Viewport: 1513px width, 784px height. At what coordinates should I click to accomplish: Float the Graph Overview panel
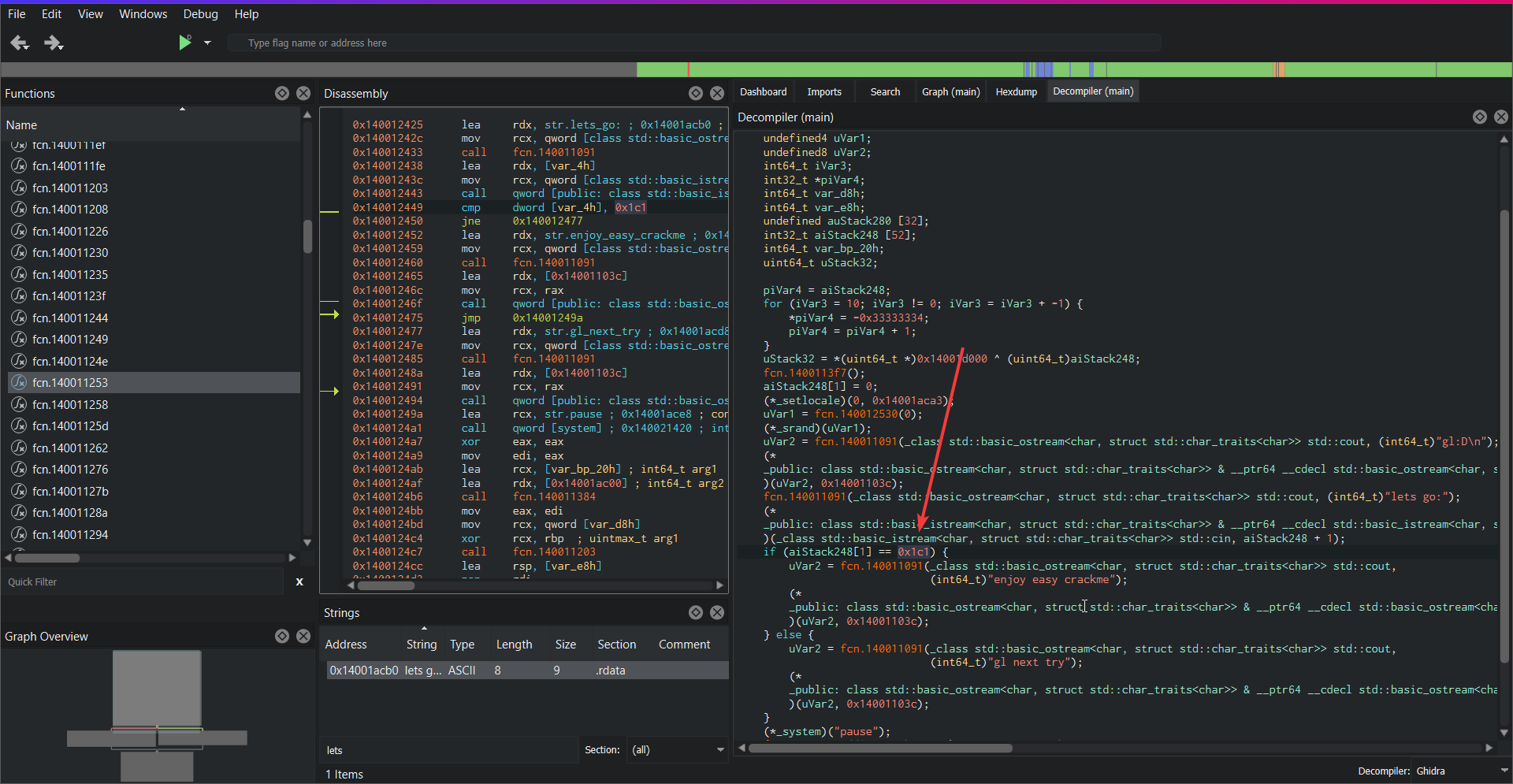tap(282, 636)
